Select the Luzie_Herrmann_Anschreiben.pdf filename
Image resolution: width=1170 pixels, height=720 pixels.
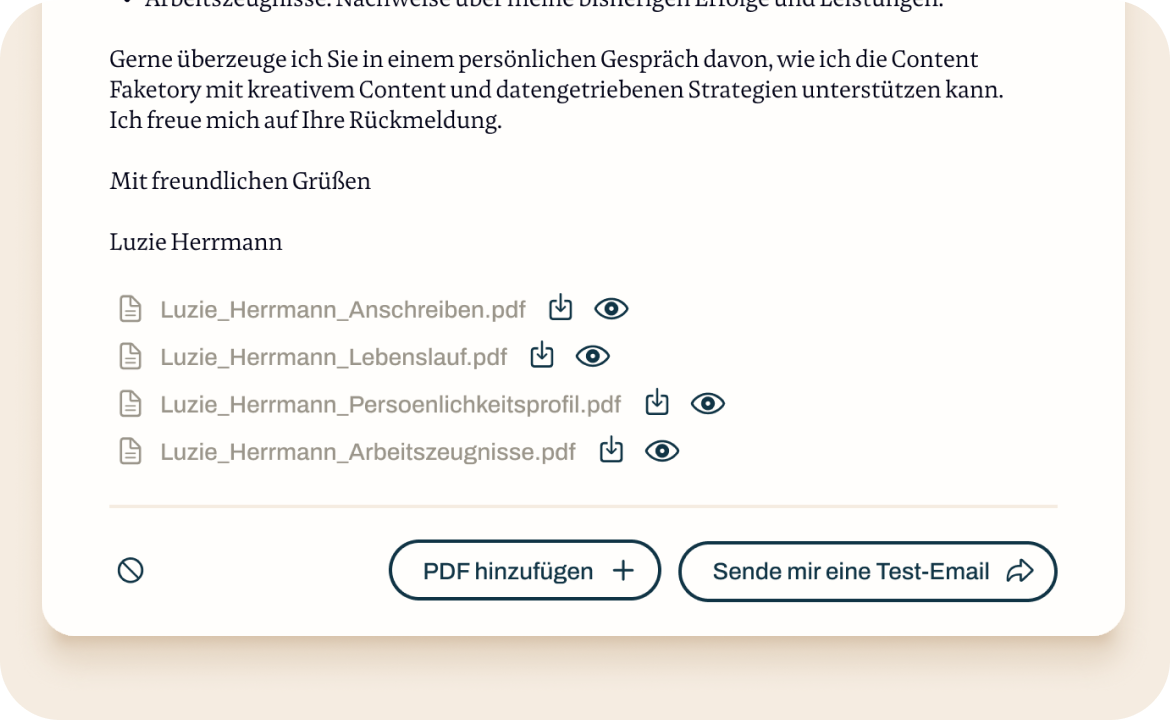pyautogui.click(x=341, y=309)
